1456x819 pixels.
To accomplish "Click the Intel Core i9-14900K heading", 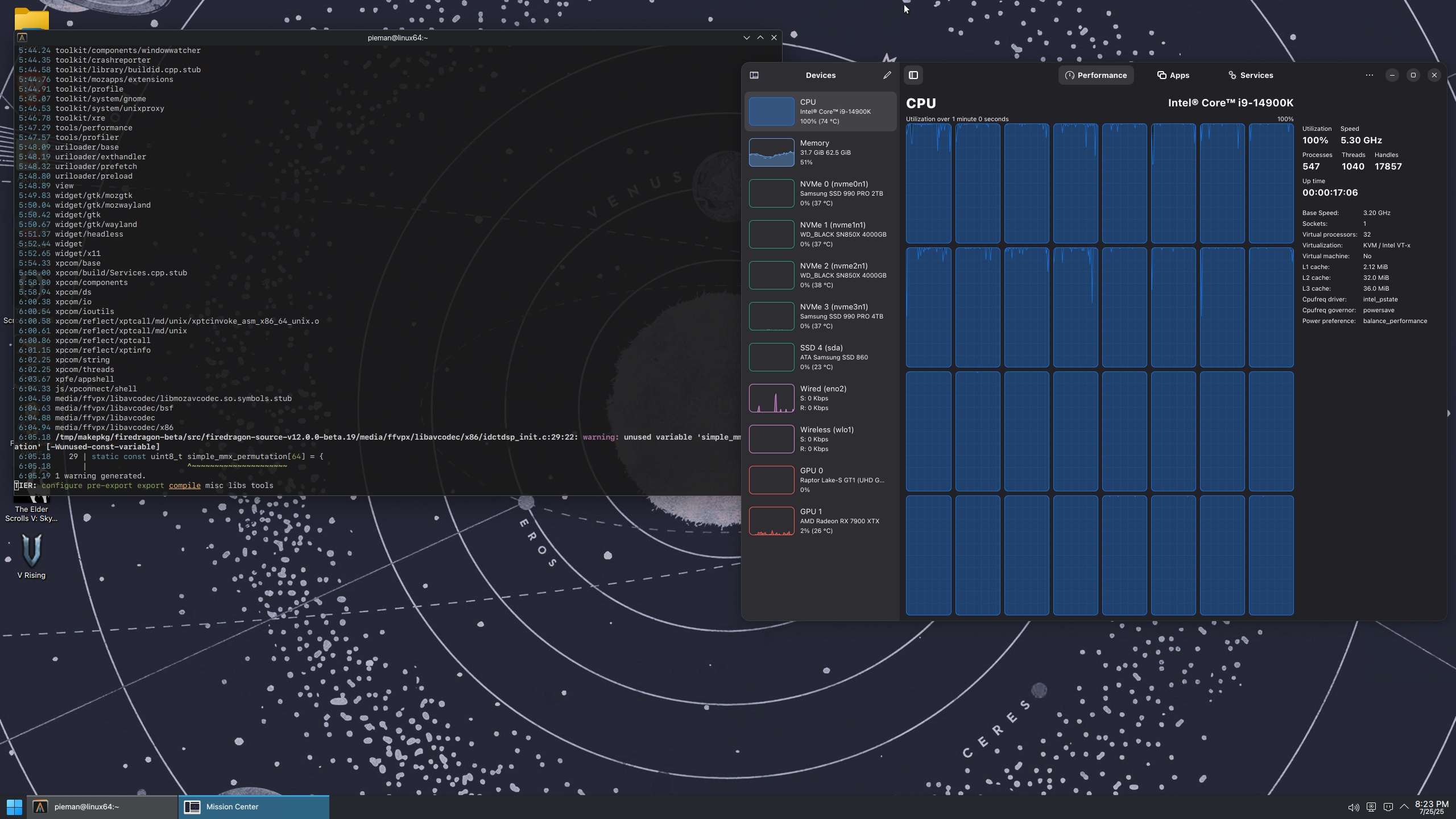I will click(1230, 103).
